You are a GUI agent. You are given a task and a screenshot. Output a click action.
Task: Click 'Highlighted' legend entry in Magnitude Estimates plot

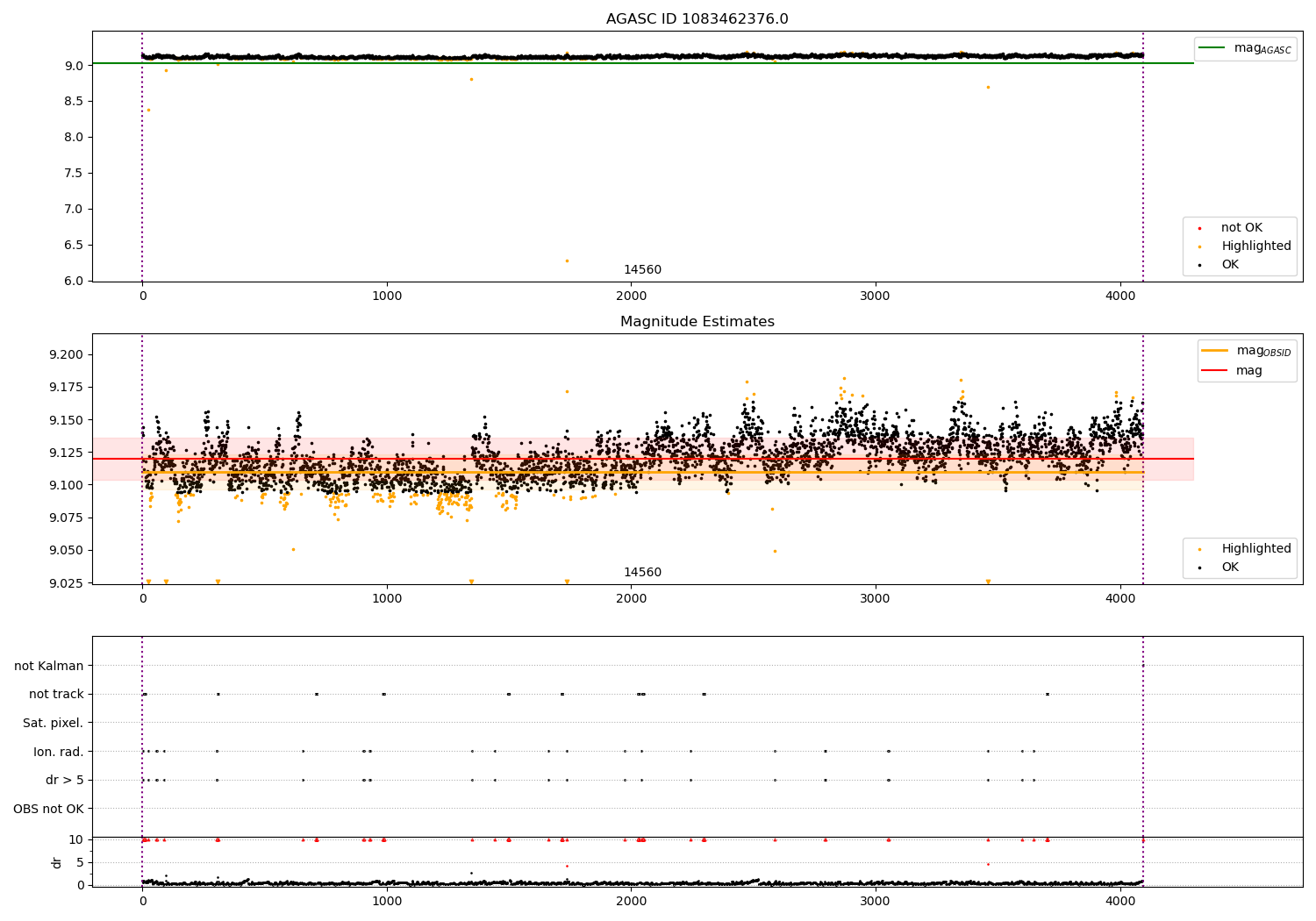(x=1255, y=549)
